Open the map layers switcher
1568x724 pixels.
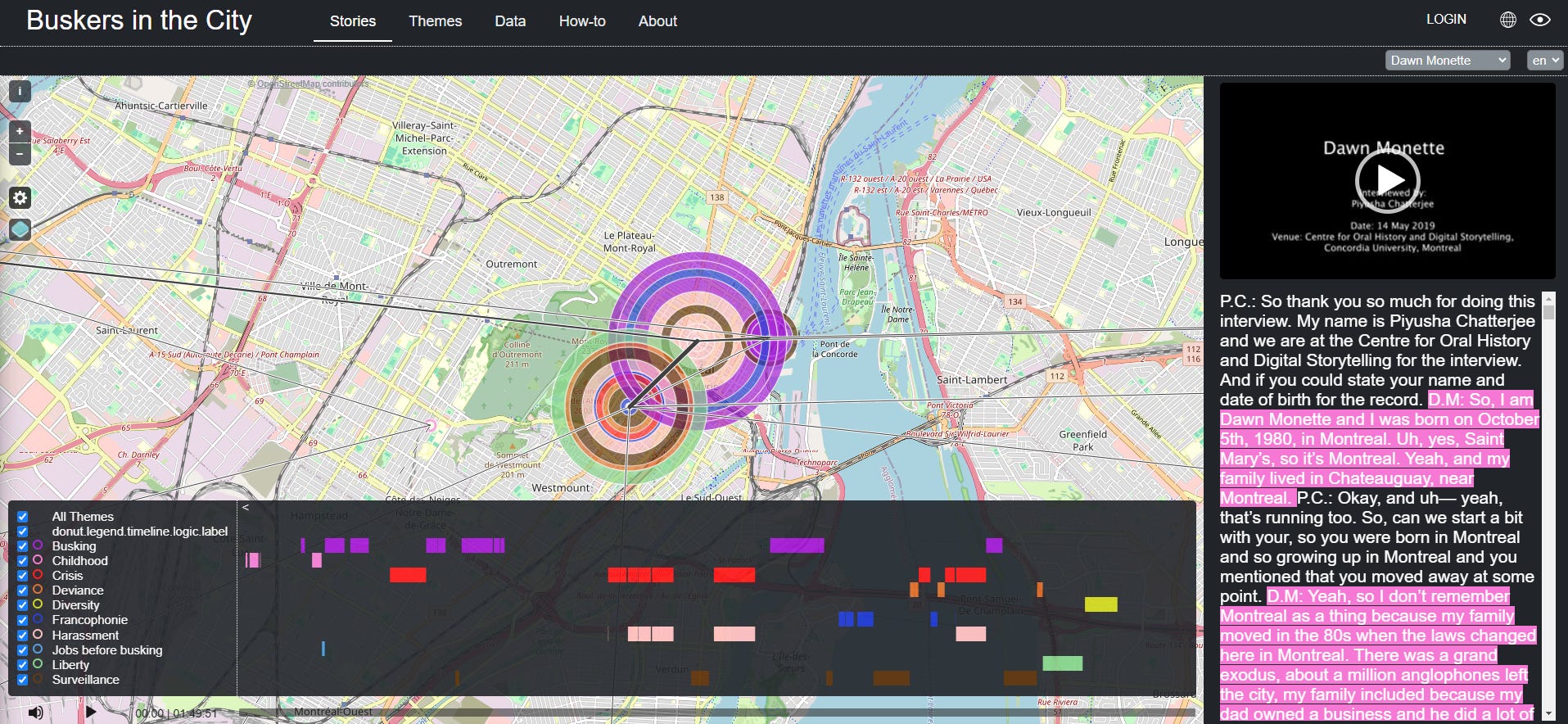(20, 230)
